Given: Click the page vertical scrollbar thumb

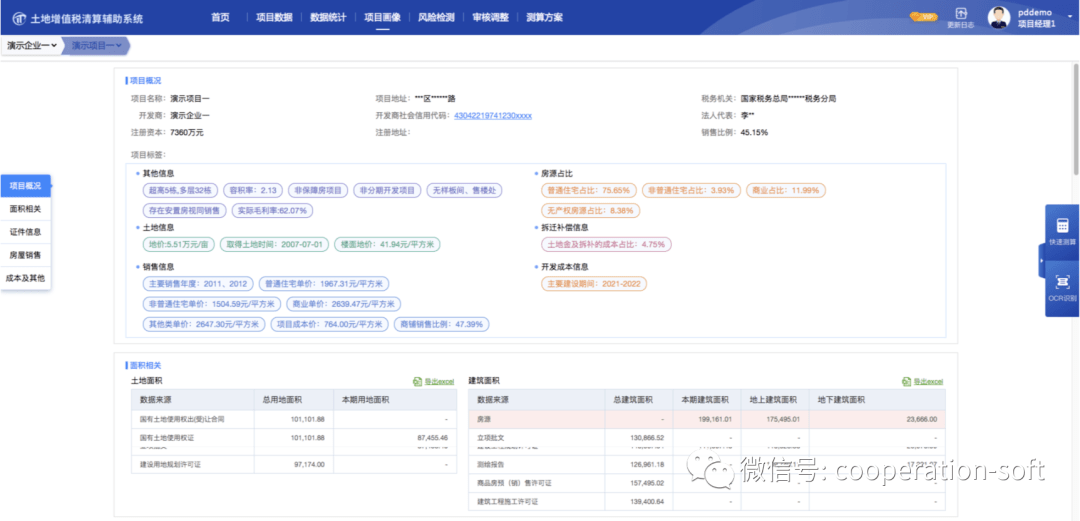Looking at the screenshot, I should (1075, 119).
